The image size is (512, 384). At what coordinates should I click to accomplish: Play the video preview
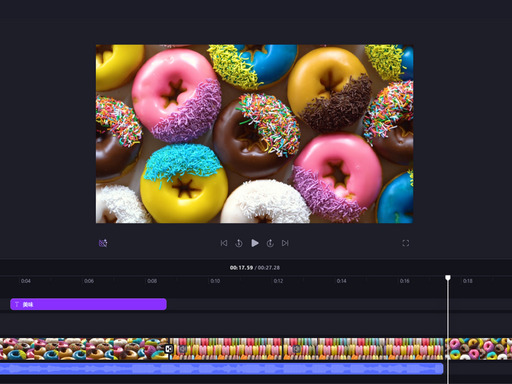click(x=255, y=243)
